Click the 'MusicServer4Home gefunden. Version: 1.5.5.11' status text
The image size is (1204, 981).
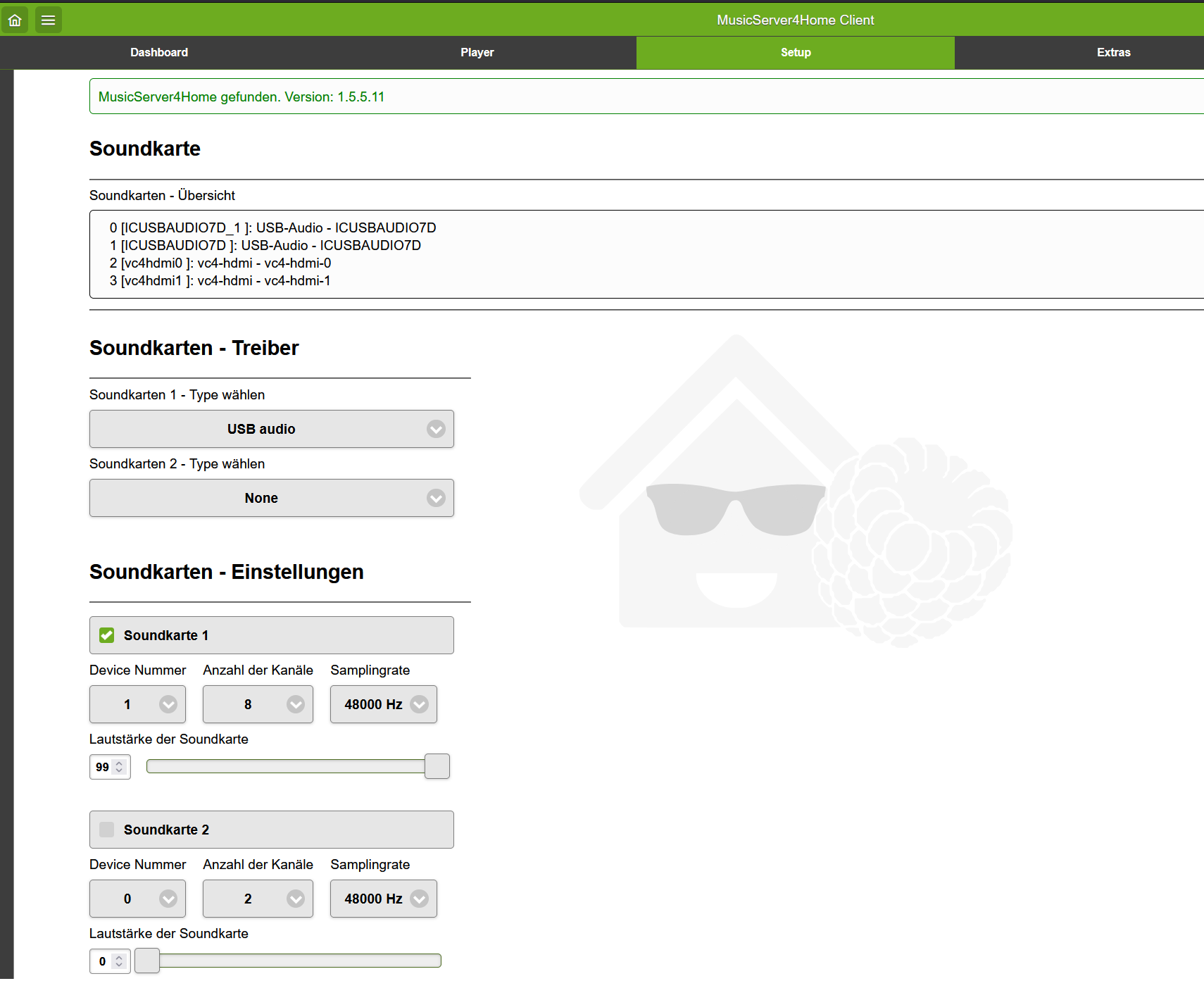(x=242, y=97)
